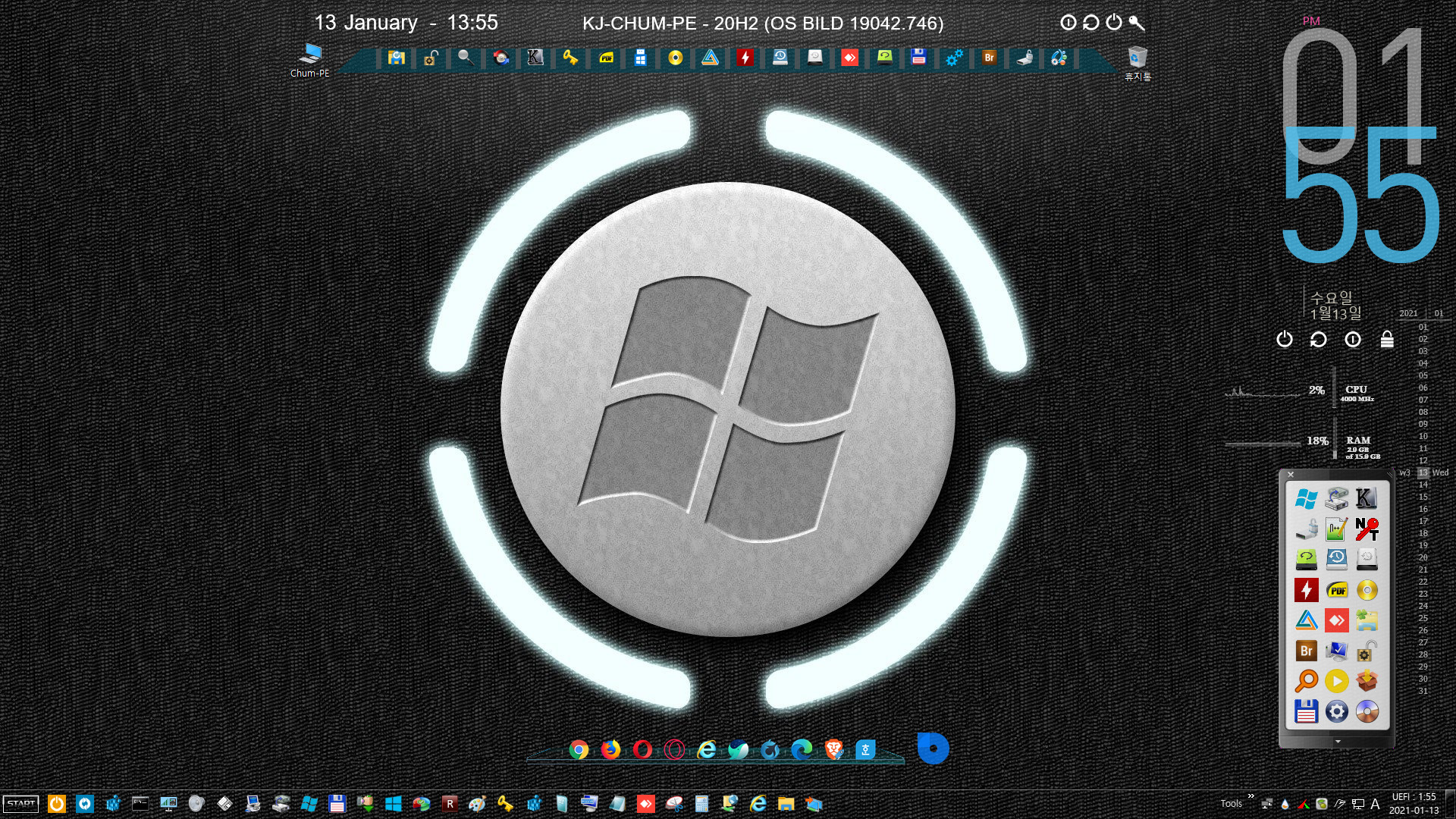Open paint palette icon on taskbar
The height and width of the screenshot is (819, 1456).
coord(477,804)
